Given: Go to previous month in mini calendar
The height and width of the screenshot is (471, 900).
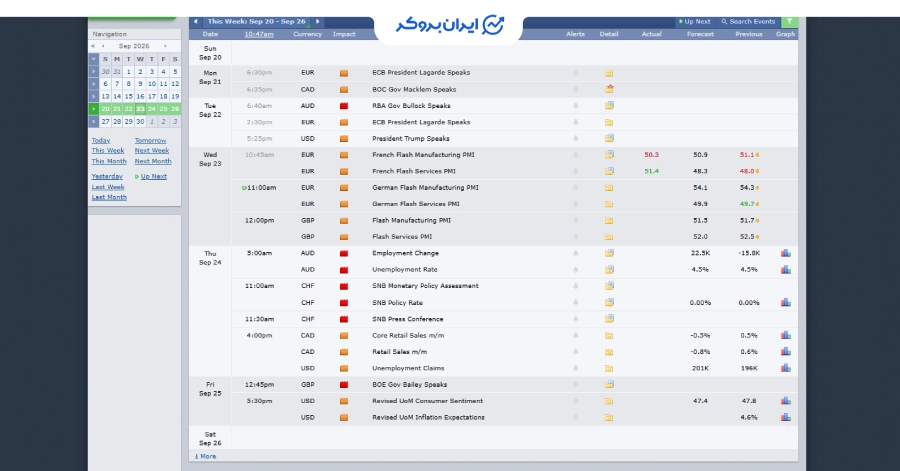Looking at the screenshot, I should (x=103, y=46).
